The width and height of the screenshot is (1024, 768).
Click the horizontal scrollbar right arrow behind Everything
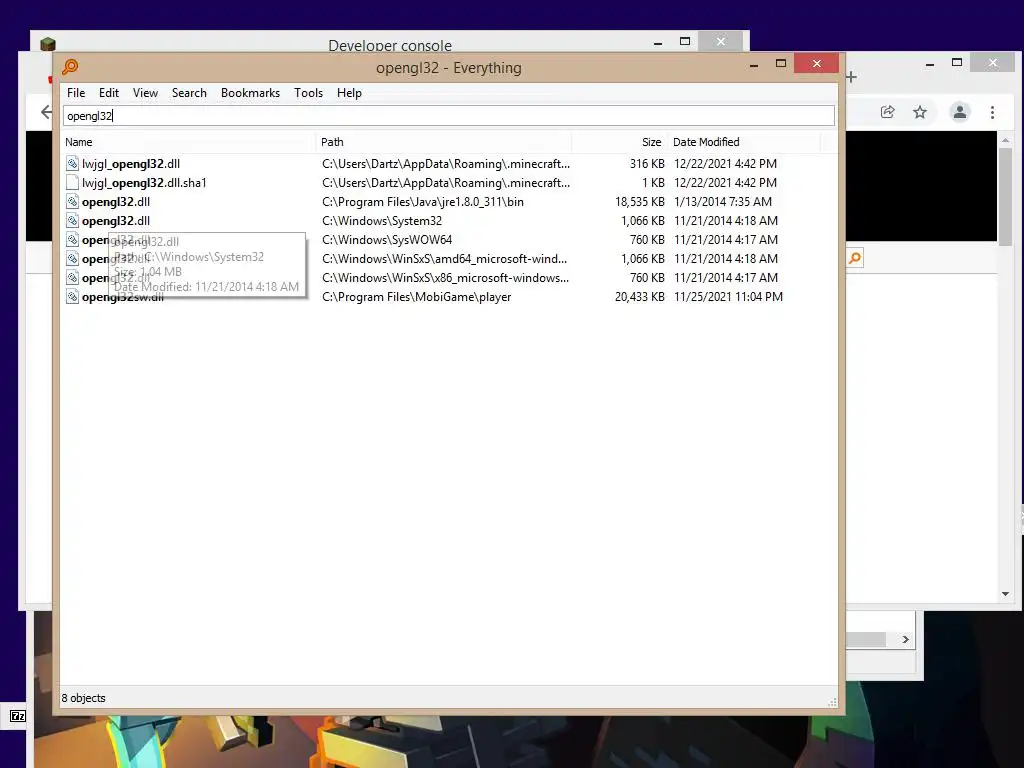point(905,639)
